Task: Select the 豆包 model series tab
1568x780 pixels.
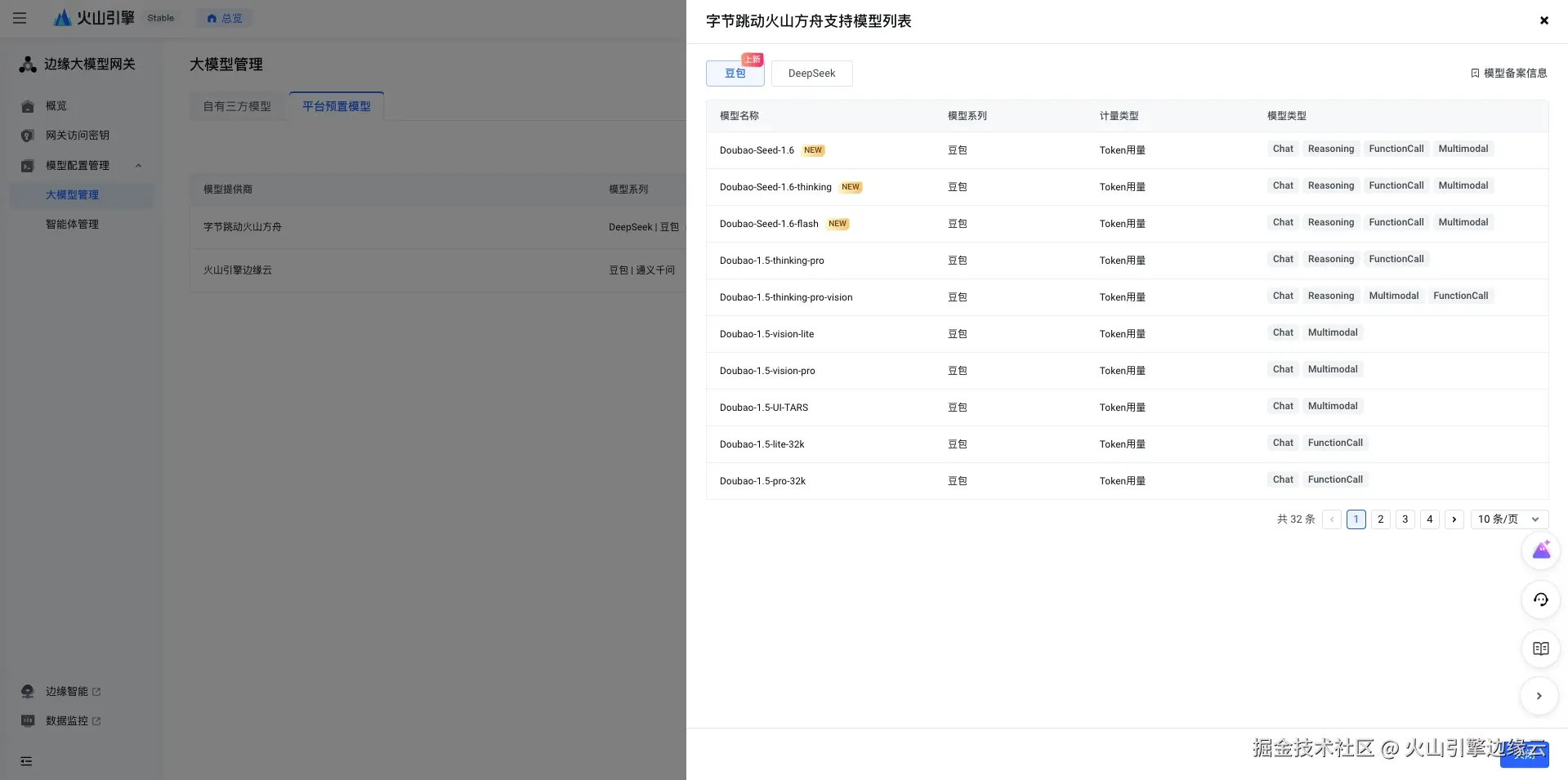Action: pos(735,74)
